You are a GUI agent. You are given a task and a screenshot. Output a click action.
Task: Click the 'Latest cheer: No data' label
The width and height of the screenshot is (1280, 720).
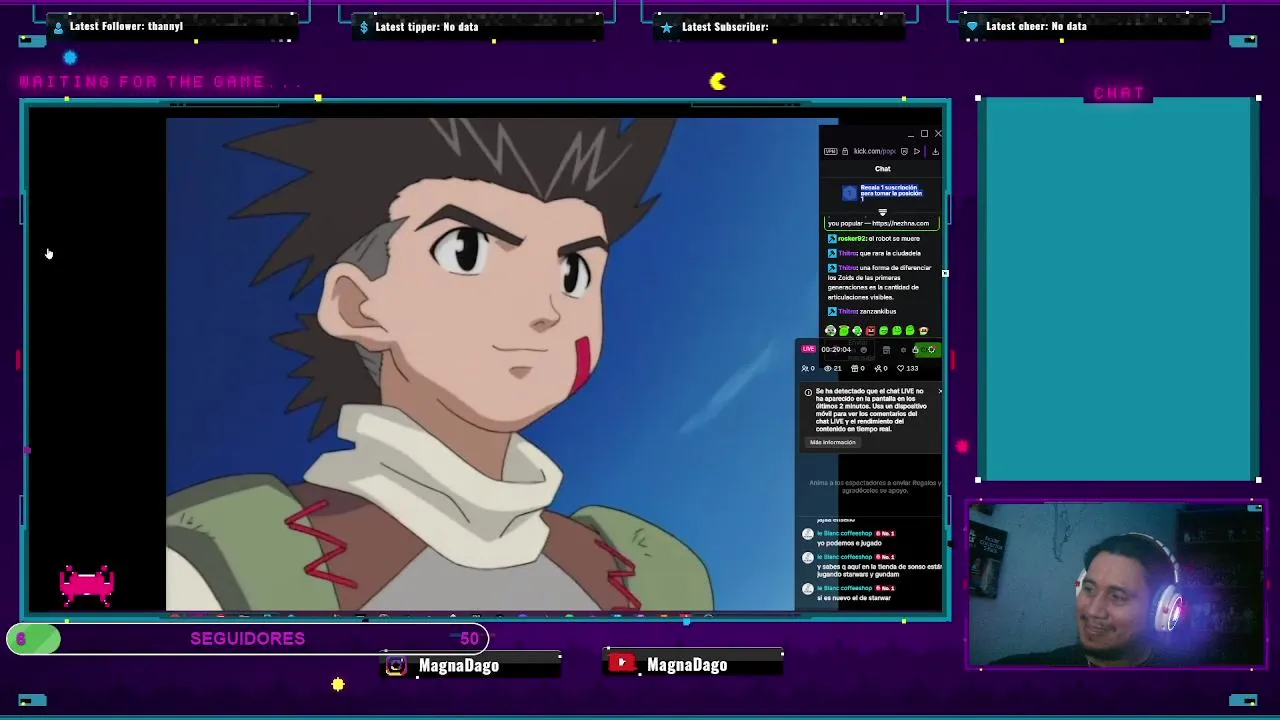(1036, 26)
